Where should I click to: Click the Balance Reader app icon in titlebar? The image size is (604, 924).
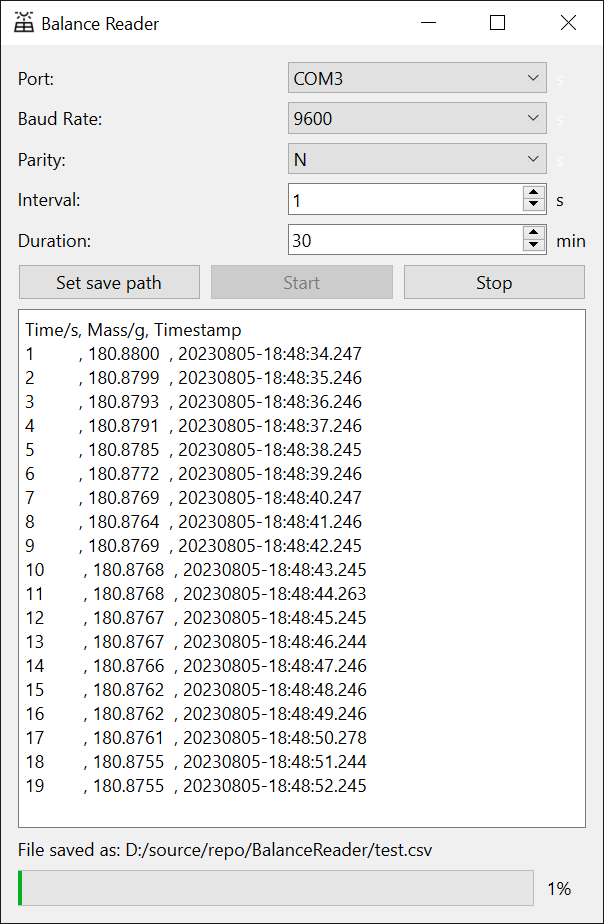25,22
